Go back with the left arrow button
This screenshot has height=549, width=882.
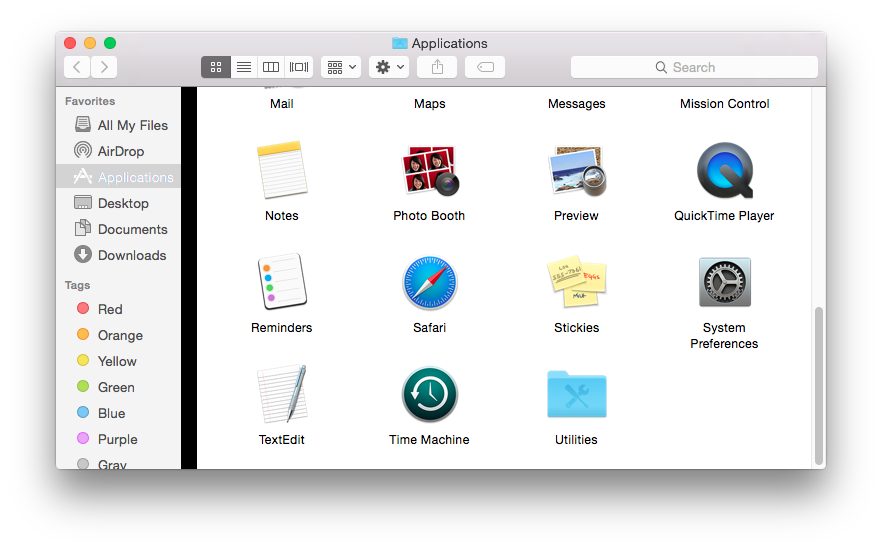[x=77, y=67]
